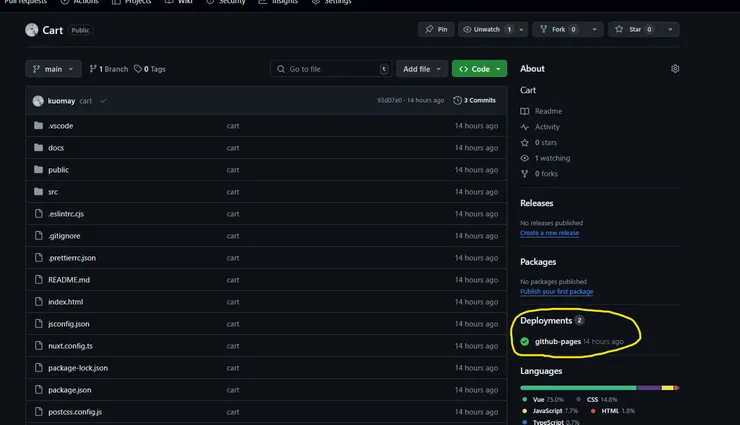This screenshot has height=425, width=740.
Task: Click the branch icon beside 1 Branch
Action: point(93,69)
